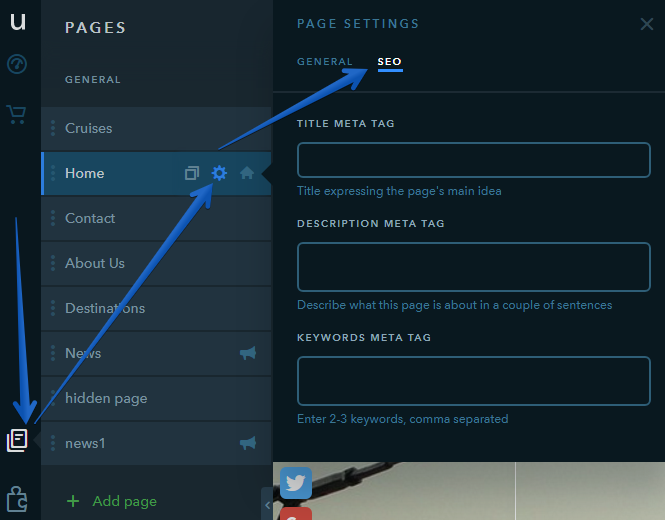Open the dashboard gauge icon
Image resolution: width=665 pixels, height=520 pixels.
(17, 64)
